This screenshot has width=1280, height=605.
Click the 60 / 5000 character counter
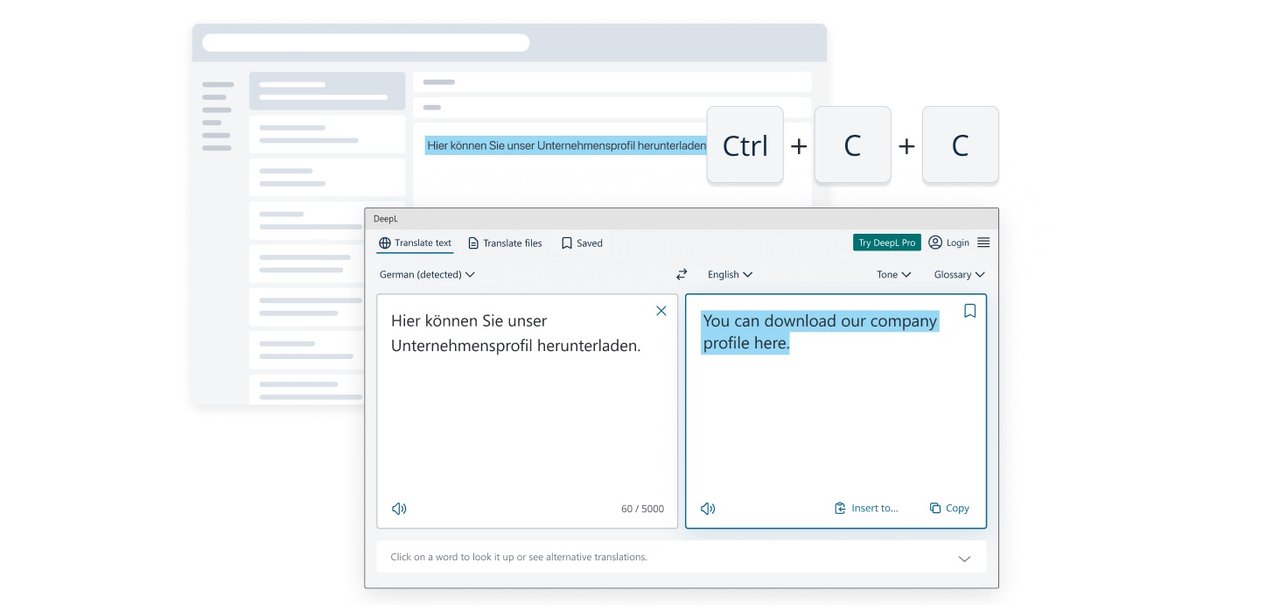(x=642, y=509)
